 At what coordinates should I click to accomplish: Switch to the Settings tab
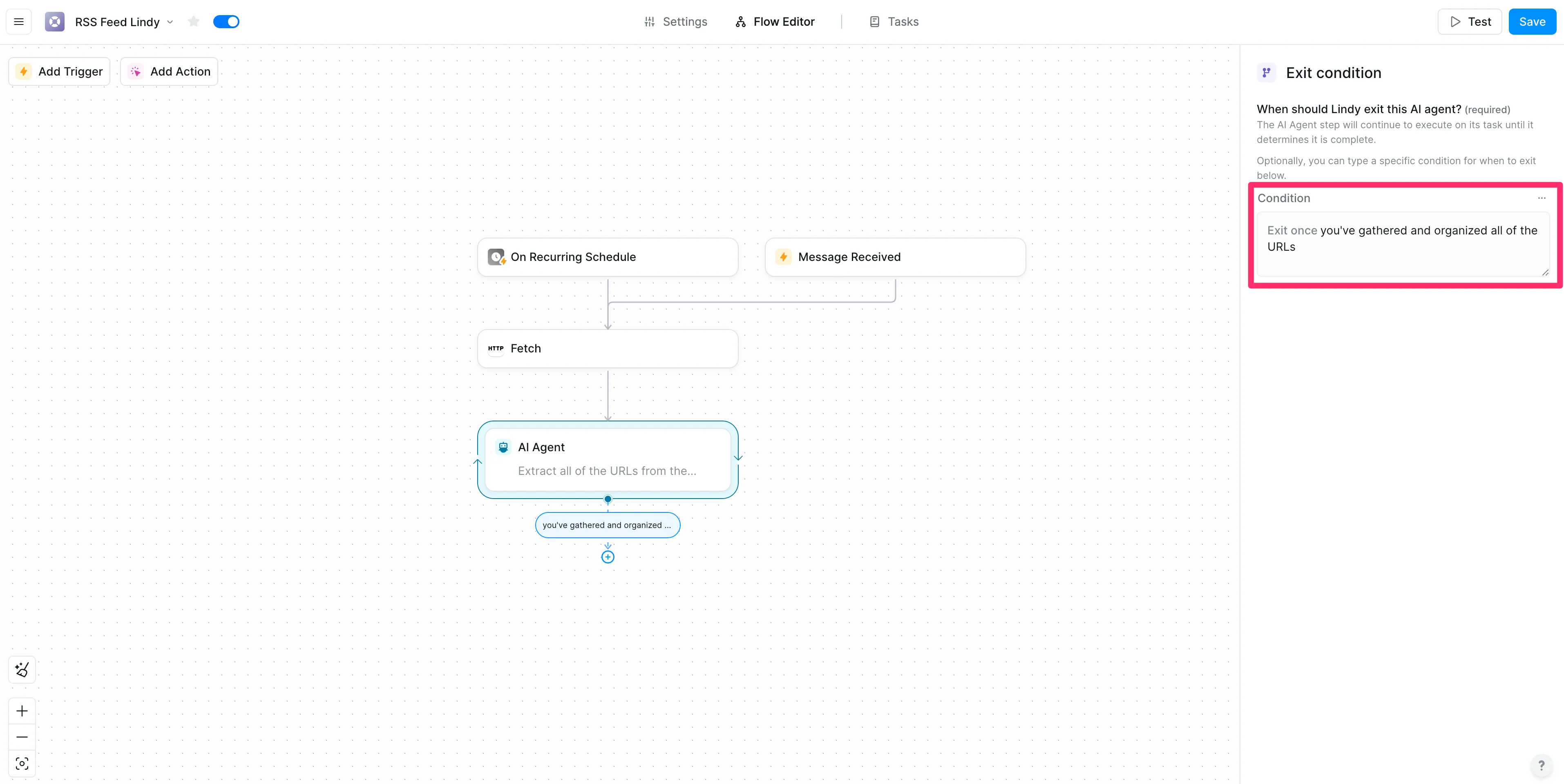click(675, 22)
